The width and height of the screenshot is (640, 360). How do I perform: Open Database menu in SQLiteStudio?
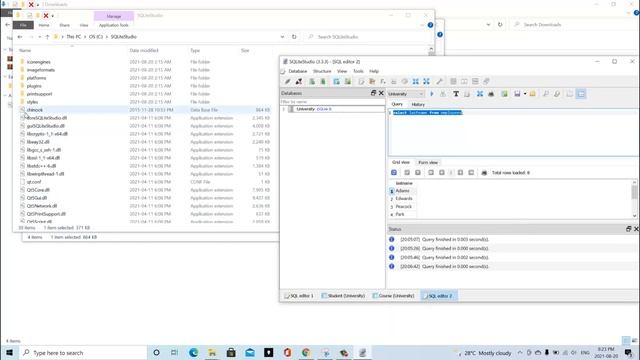click(x=298, y=71)
